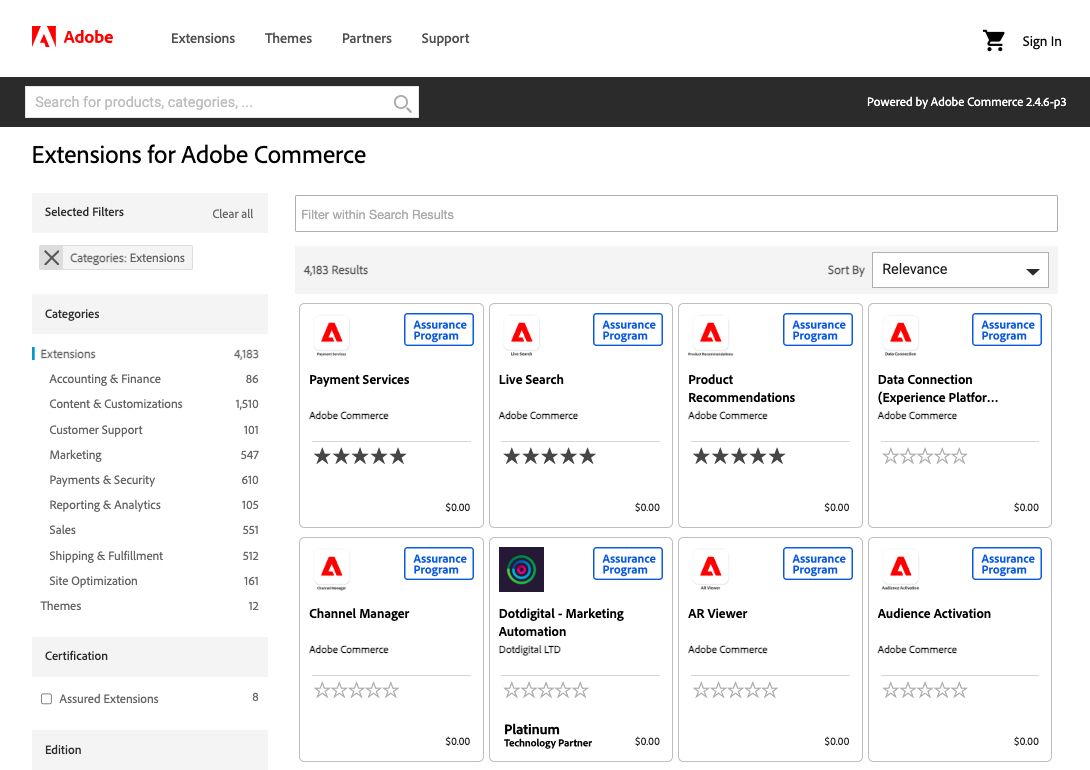Open the Themes menu item
Screen dimensions: 1090x770
pos(288,38)
